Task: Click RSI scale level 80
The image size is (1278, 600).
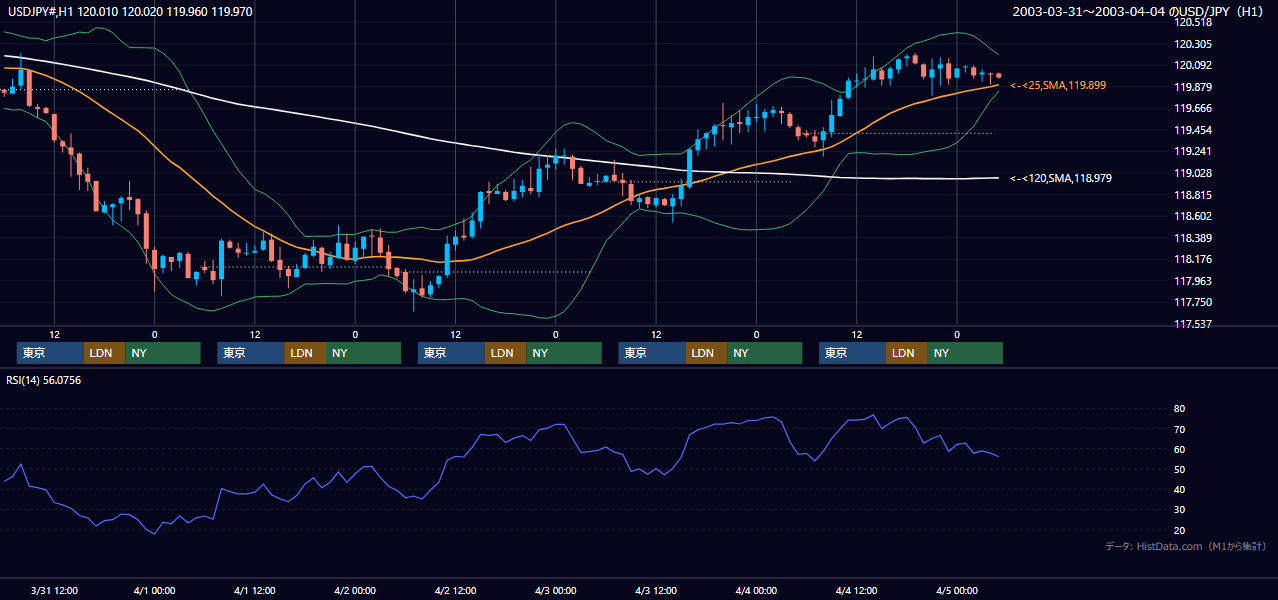Action: 1179,409
